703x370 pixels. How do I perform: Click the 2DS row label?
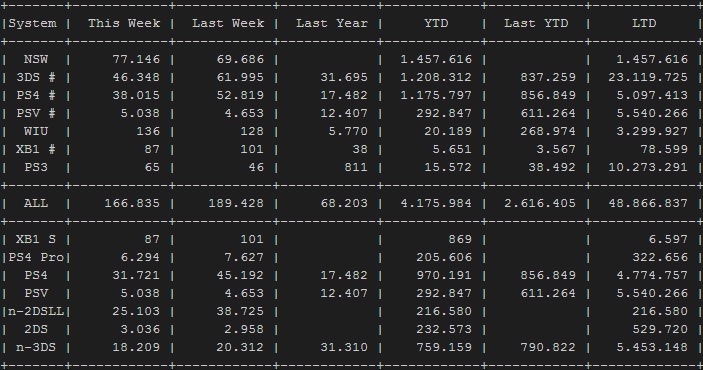point(36,329)
